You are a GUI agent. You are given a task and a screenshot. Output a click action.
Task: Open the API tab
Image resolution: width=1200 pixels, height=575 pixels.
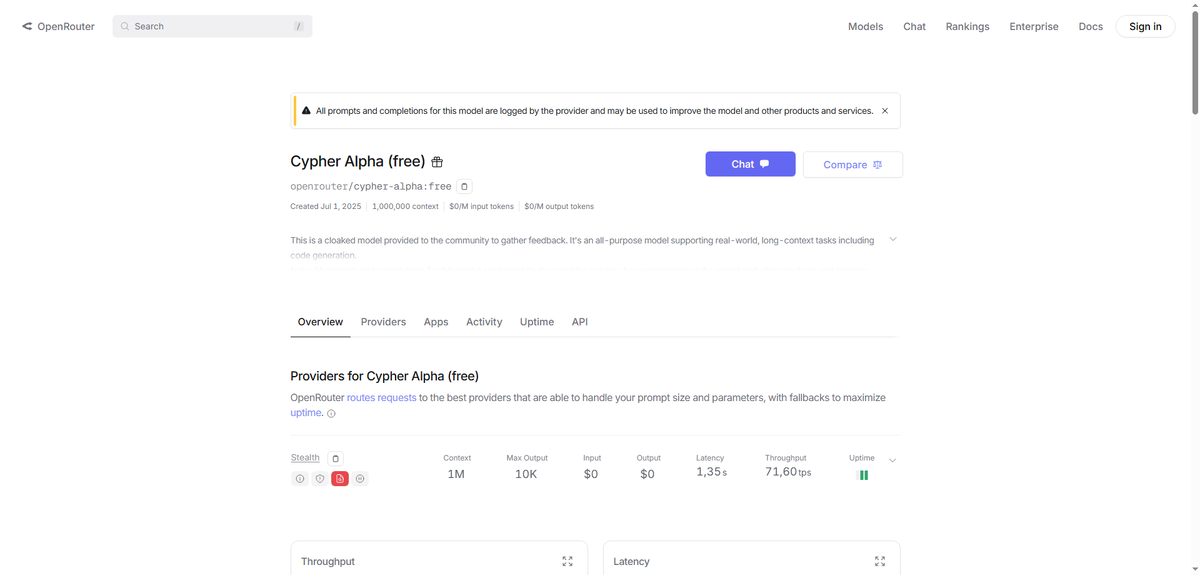click(580, 322)
